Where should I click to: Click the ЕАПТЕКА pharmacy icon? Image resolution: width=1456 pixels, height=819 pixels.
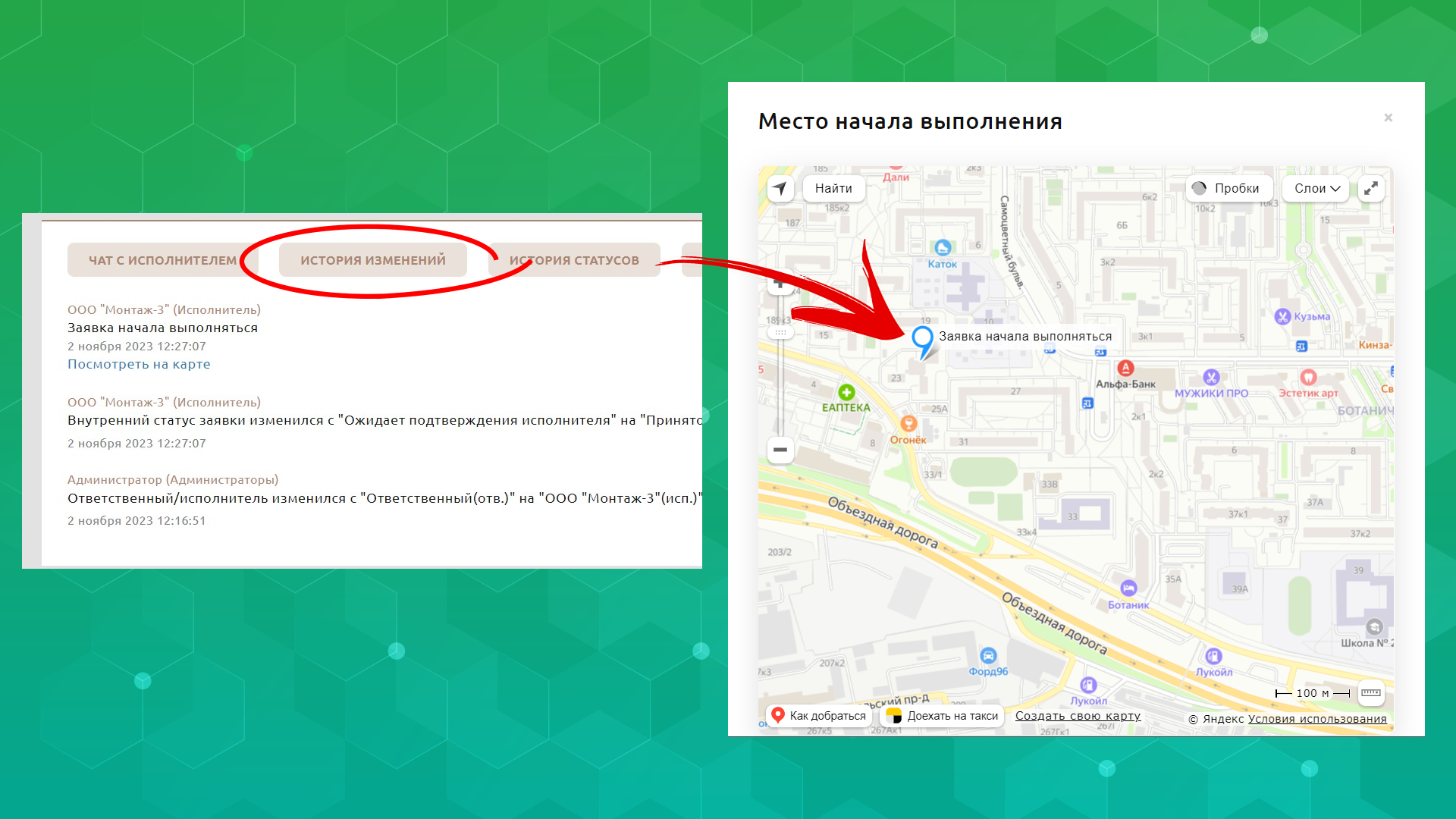point(846,392)
